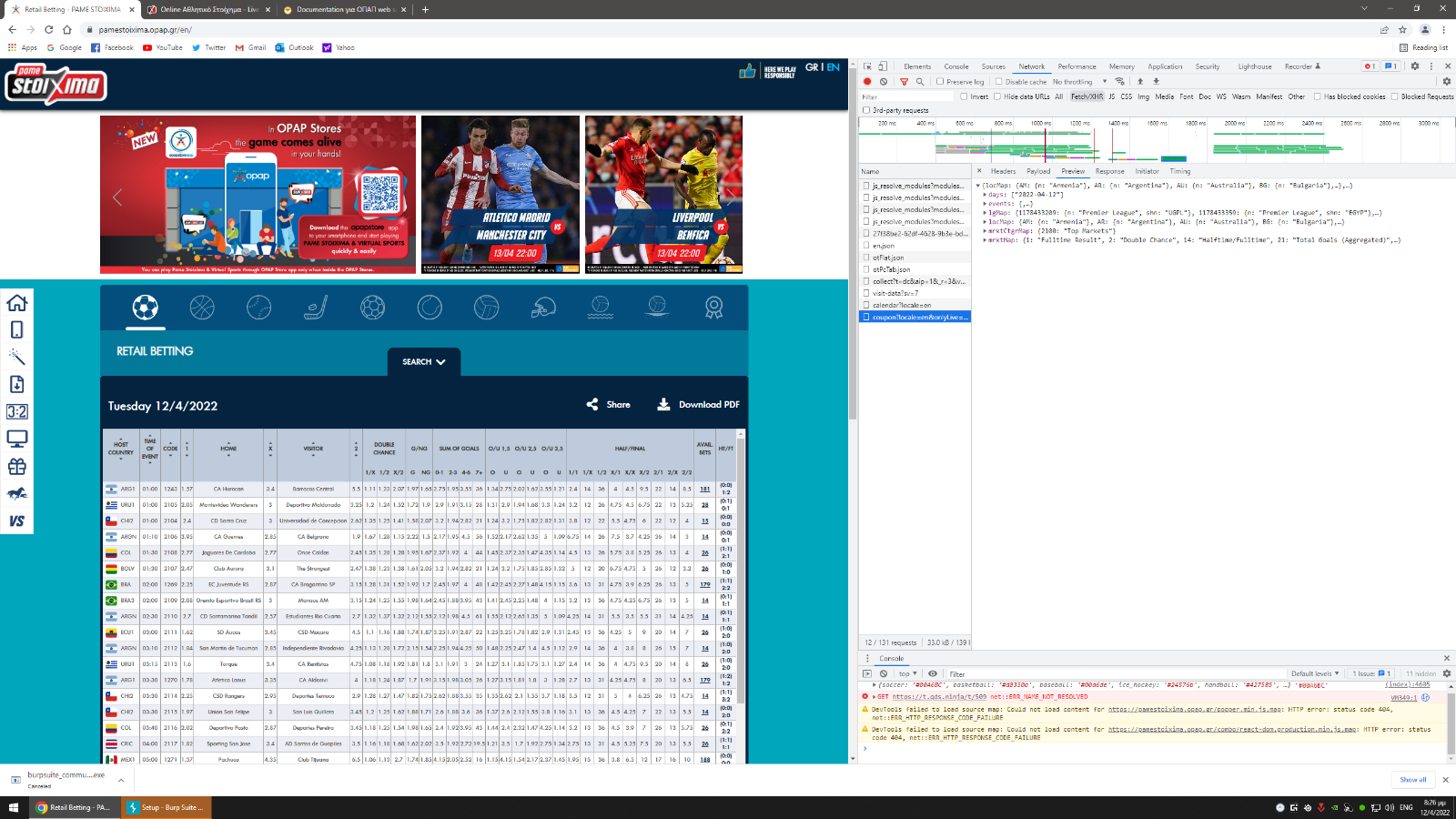
Task: Select the JS filter type
Action: pos(1112,96)
